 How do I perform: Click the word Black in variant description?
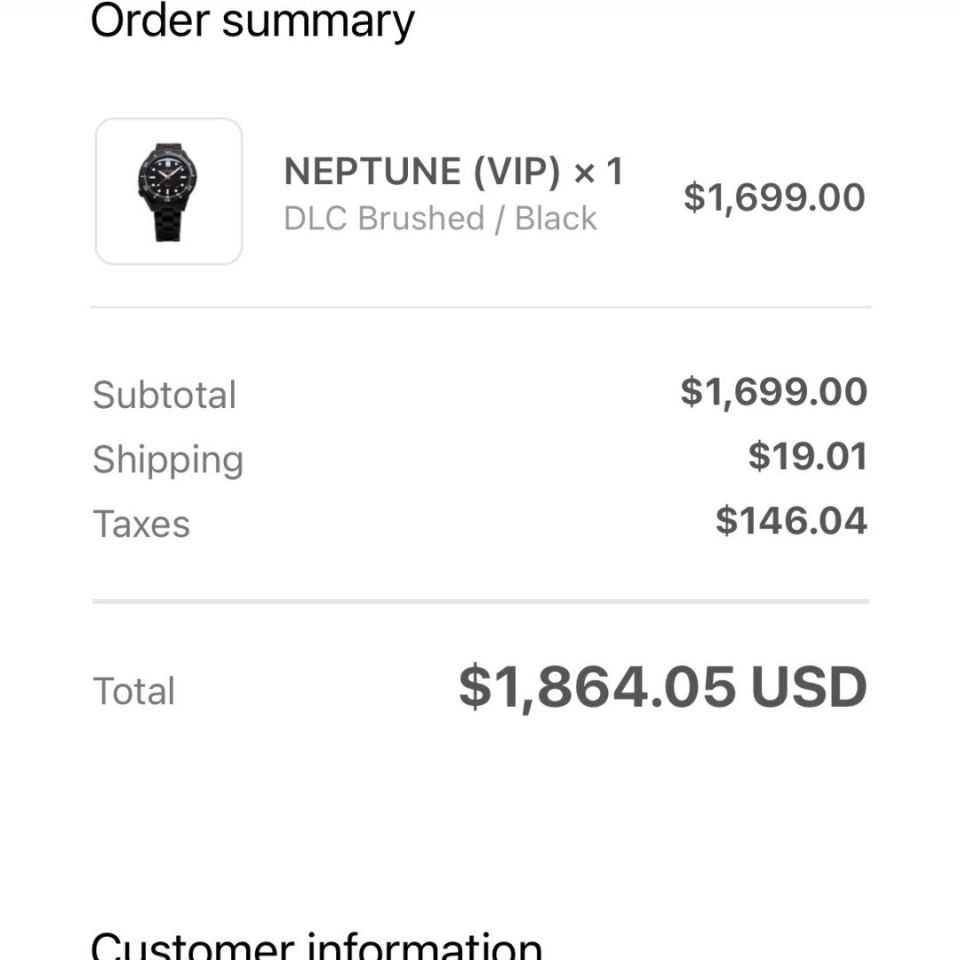click(x=555, y=218)
